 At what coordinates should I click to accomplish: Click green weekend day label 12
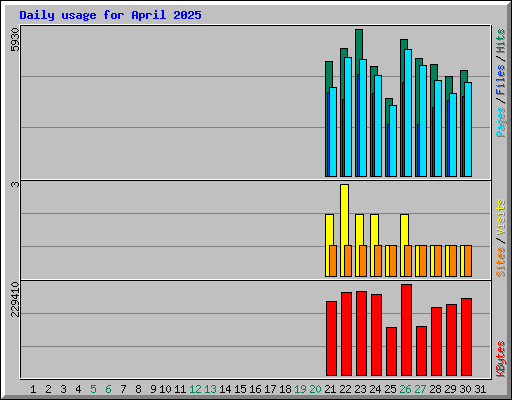[195, 389]
